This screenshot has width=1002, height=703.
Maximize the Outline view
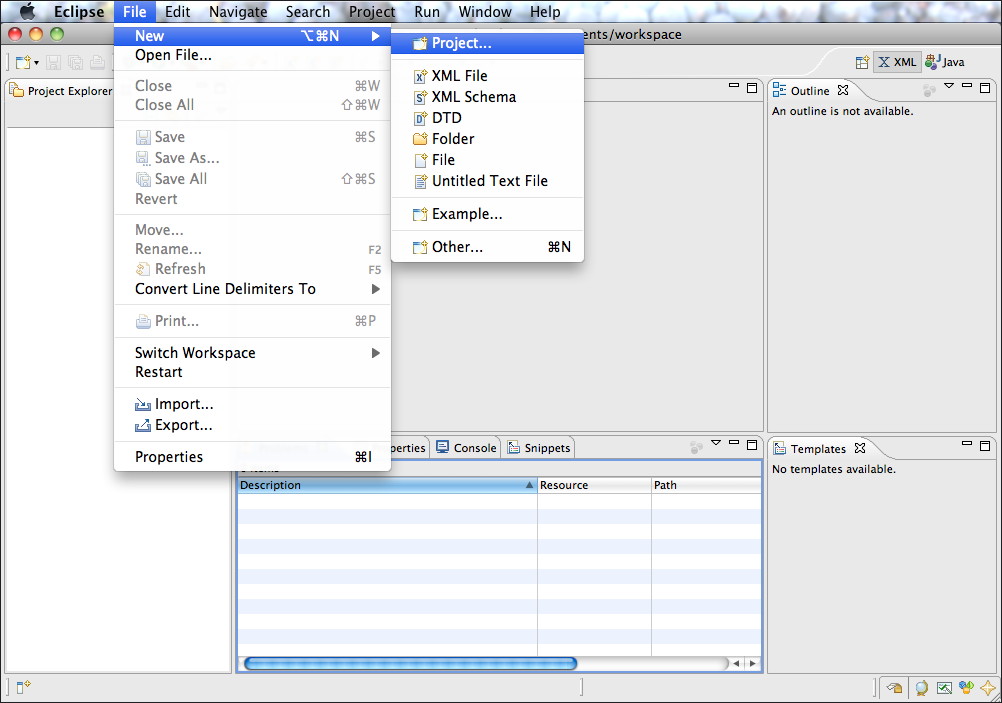[985, 88]
